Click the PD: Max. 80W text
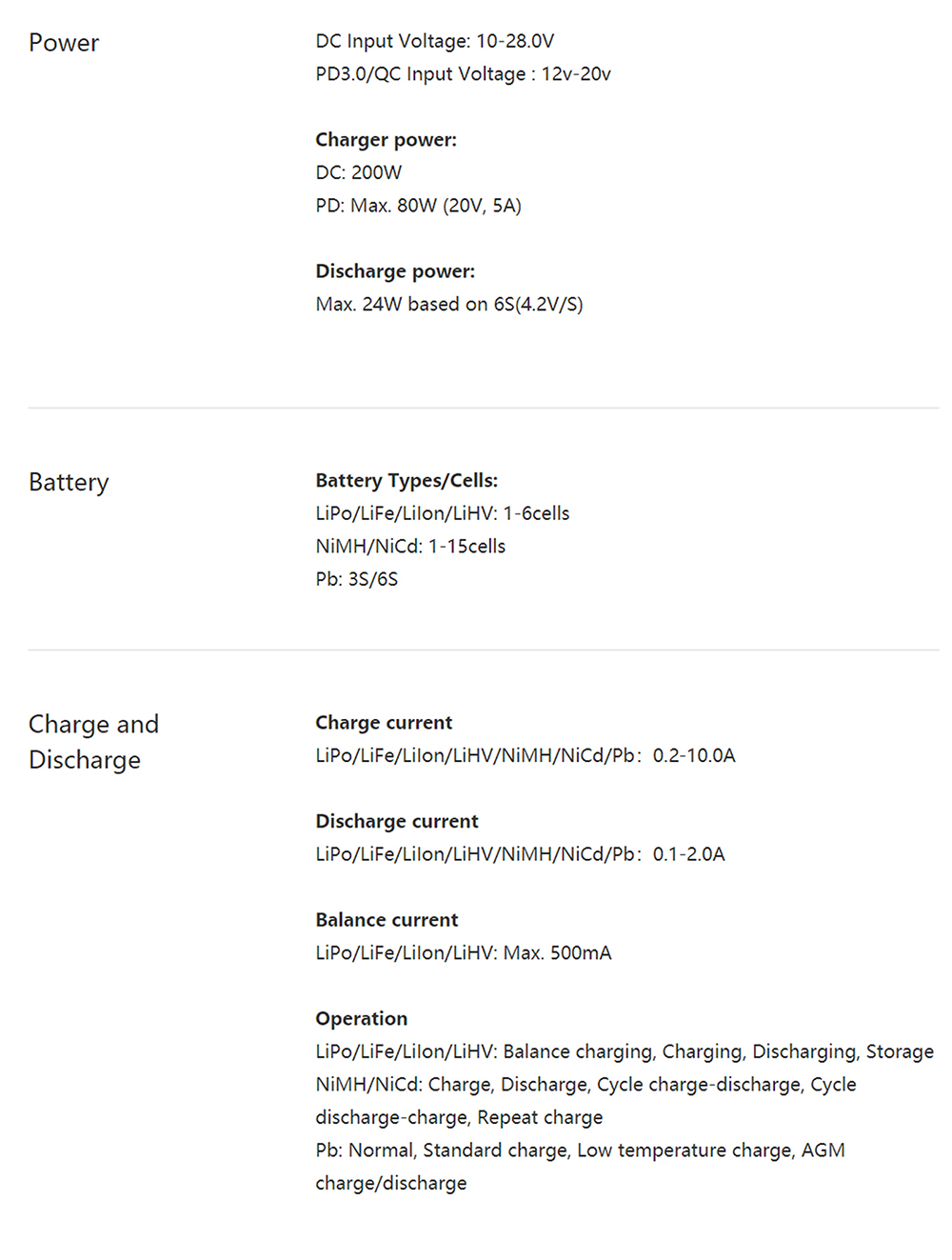 coord(418,206)
